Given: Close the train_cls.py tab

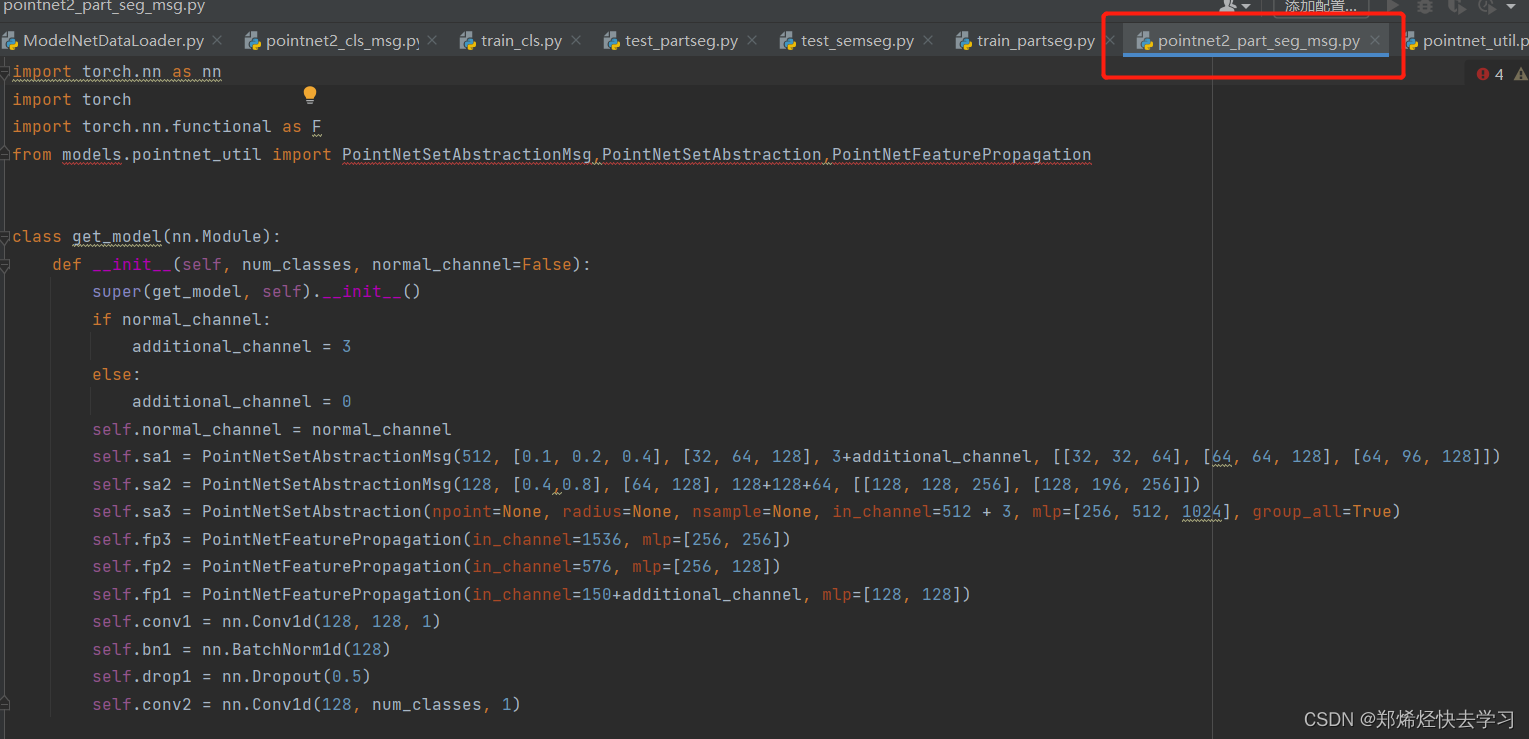Looking at the screenshot, I should pyautogui.click(x=576, y=41).
